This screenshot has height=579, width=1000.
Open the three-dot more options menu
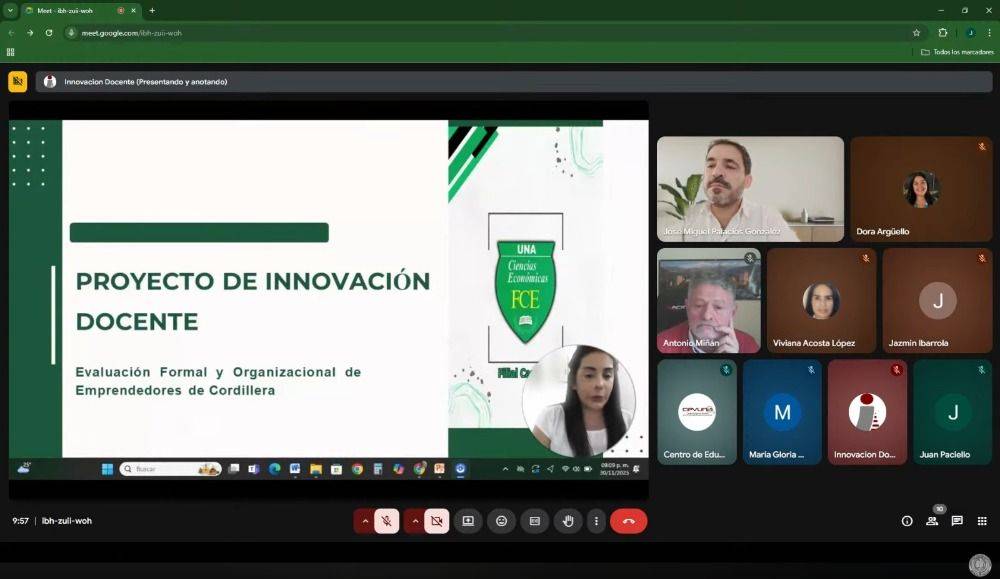pyautogui.click(x=597, y=521)
